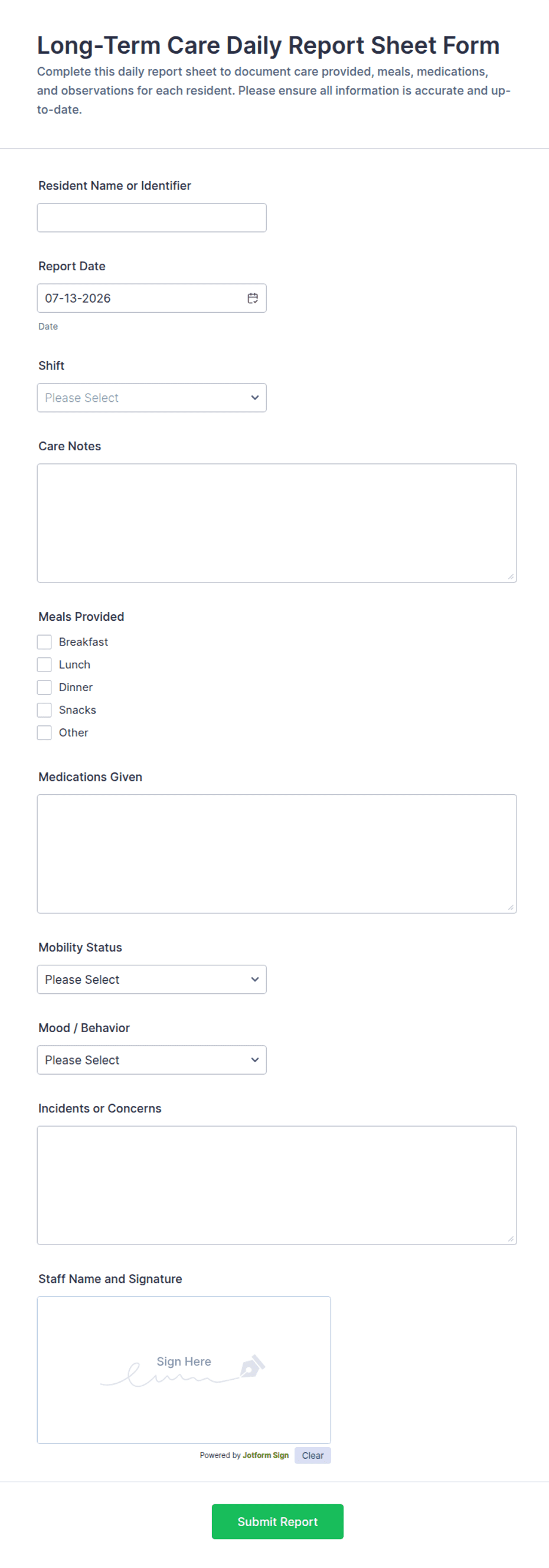The image size is (549, 1568).
Task: Select the Dinner meal option
Action: [44, 688]
